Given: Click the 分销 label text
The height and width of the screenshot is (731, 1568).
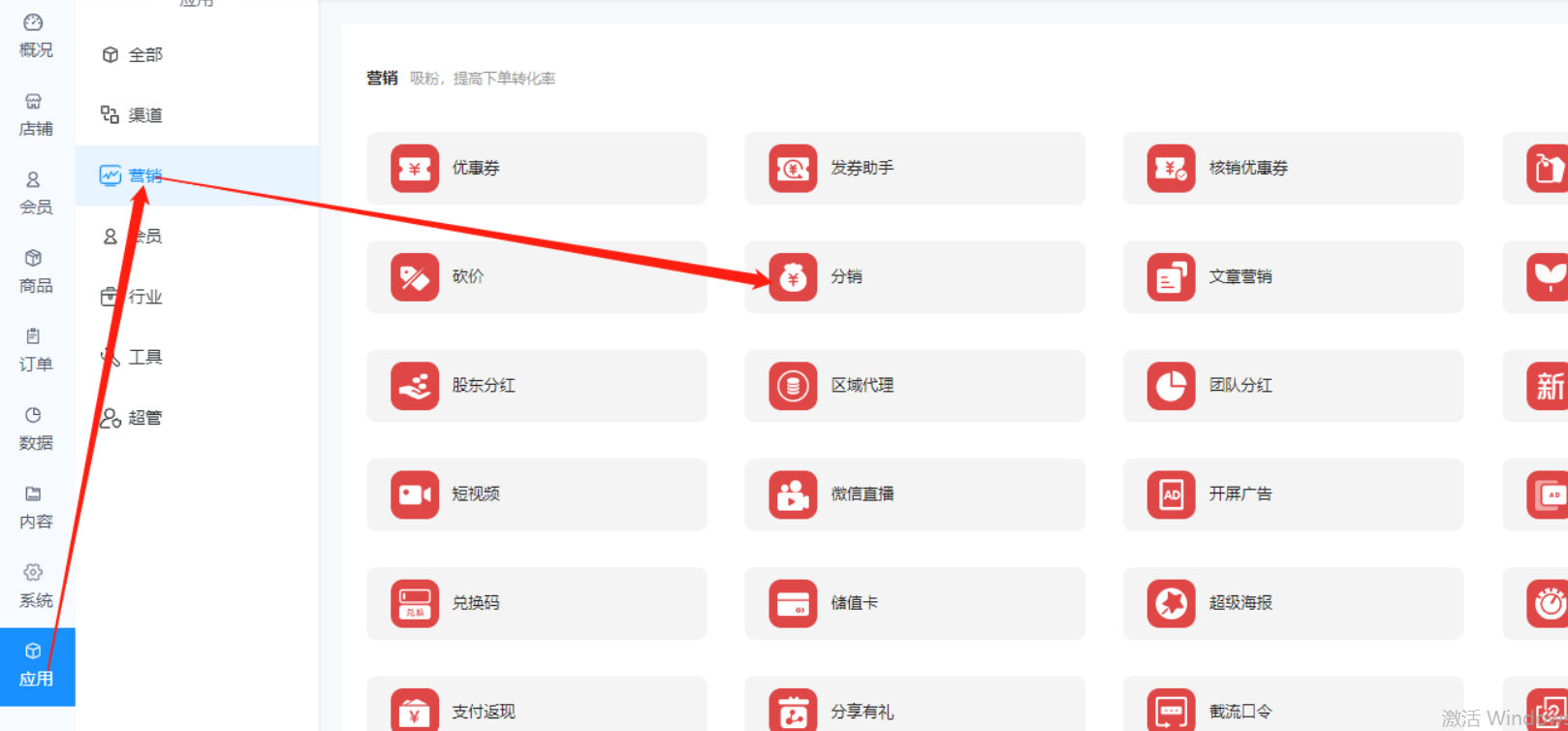Looking at the screenshot, I should (846, 277).
